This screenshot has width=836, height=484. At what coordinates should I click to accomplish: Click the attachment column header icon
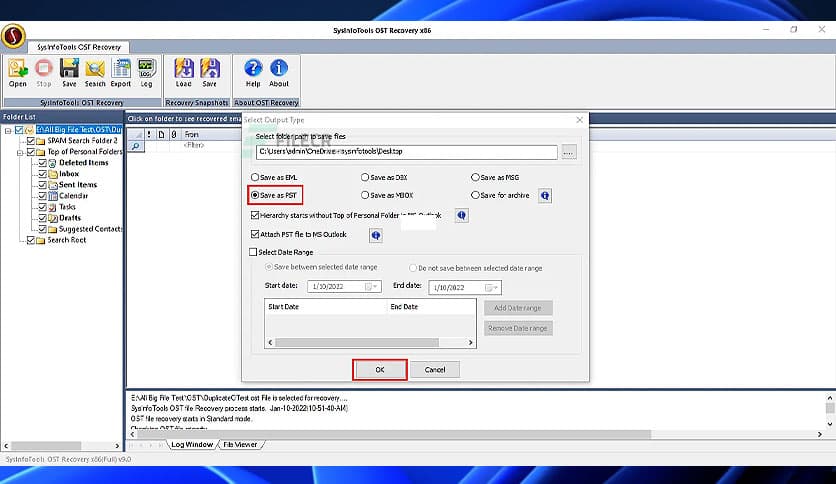[174, 134]
